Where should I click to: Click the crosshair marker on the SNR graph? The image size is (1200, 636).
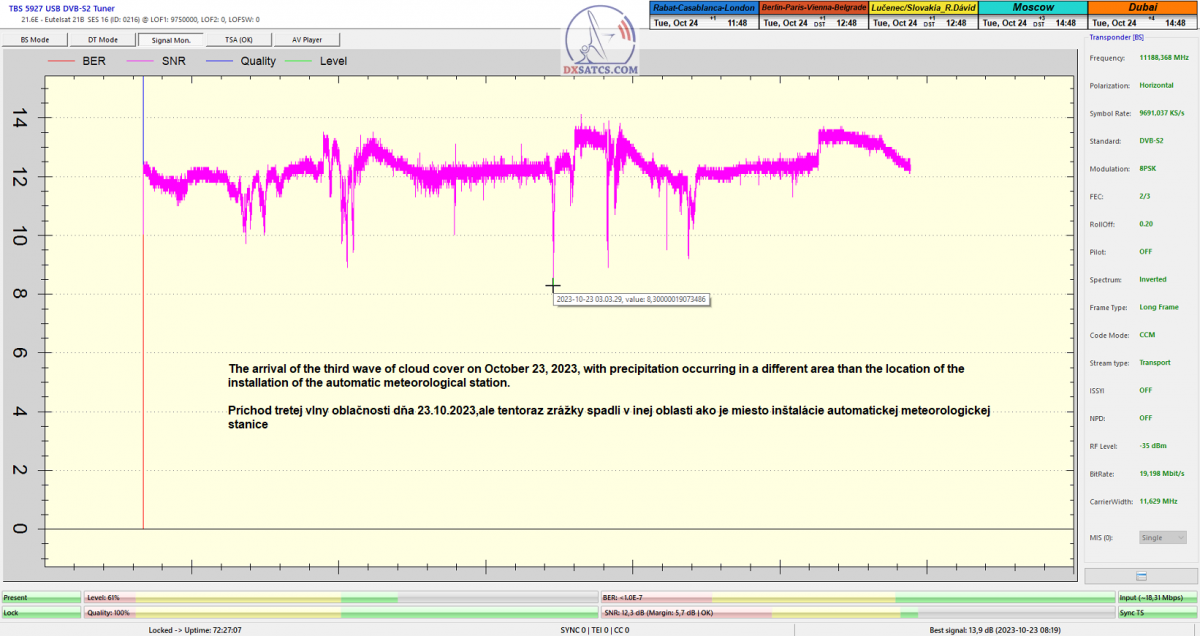553,286
